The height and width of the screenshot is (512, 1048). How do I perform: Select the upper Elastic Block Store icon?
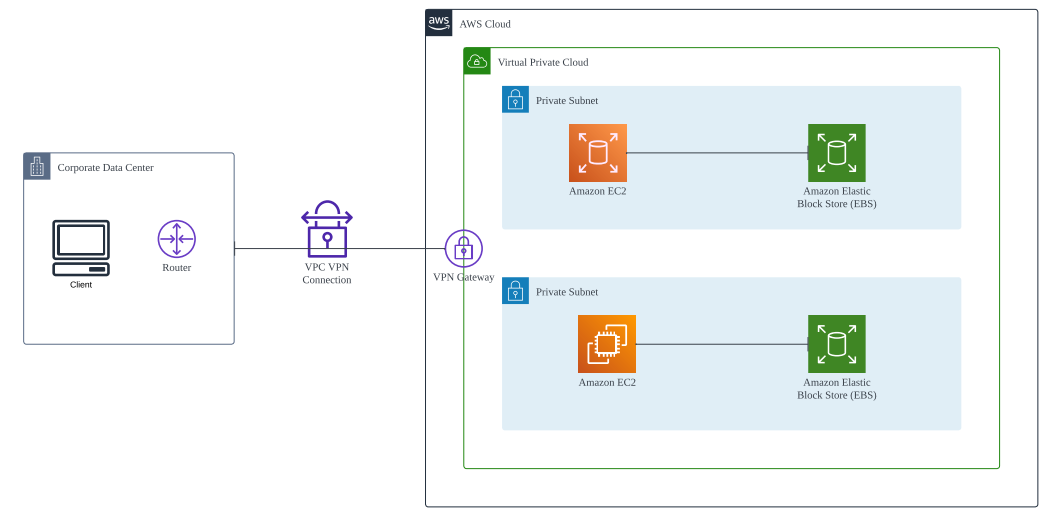click(x=837, y=153)
